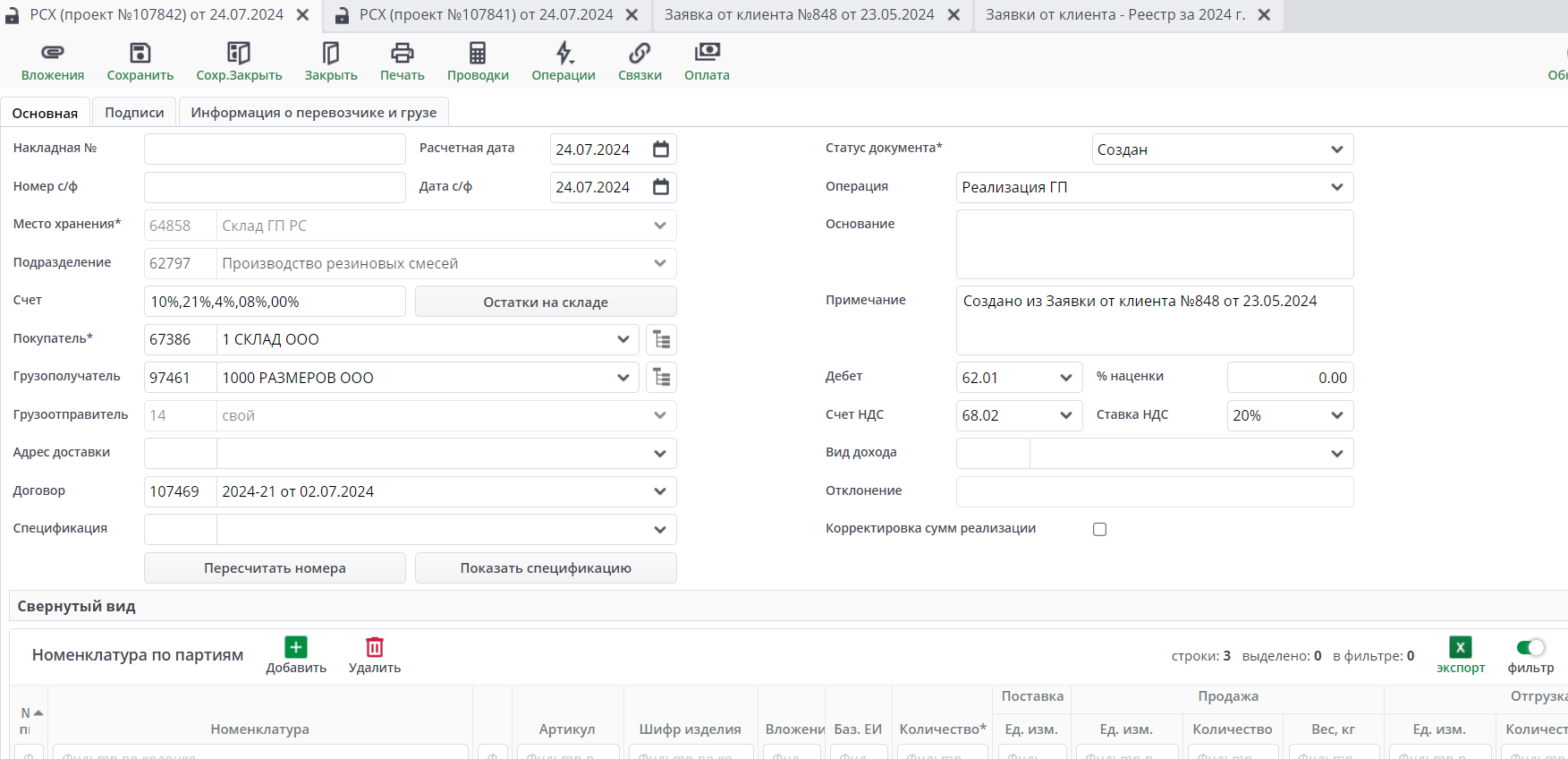This screenshot has height=759, width=1568.
Task: Check Корректировка сумм реализации checkbox
Action: tap(1100, 529)
